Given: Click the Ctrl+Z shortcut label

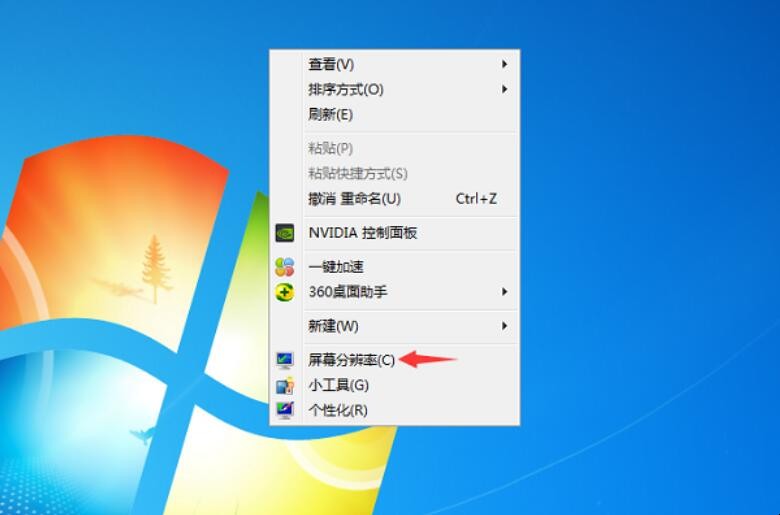Looking at the screenshot, I should click(476, 199).
